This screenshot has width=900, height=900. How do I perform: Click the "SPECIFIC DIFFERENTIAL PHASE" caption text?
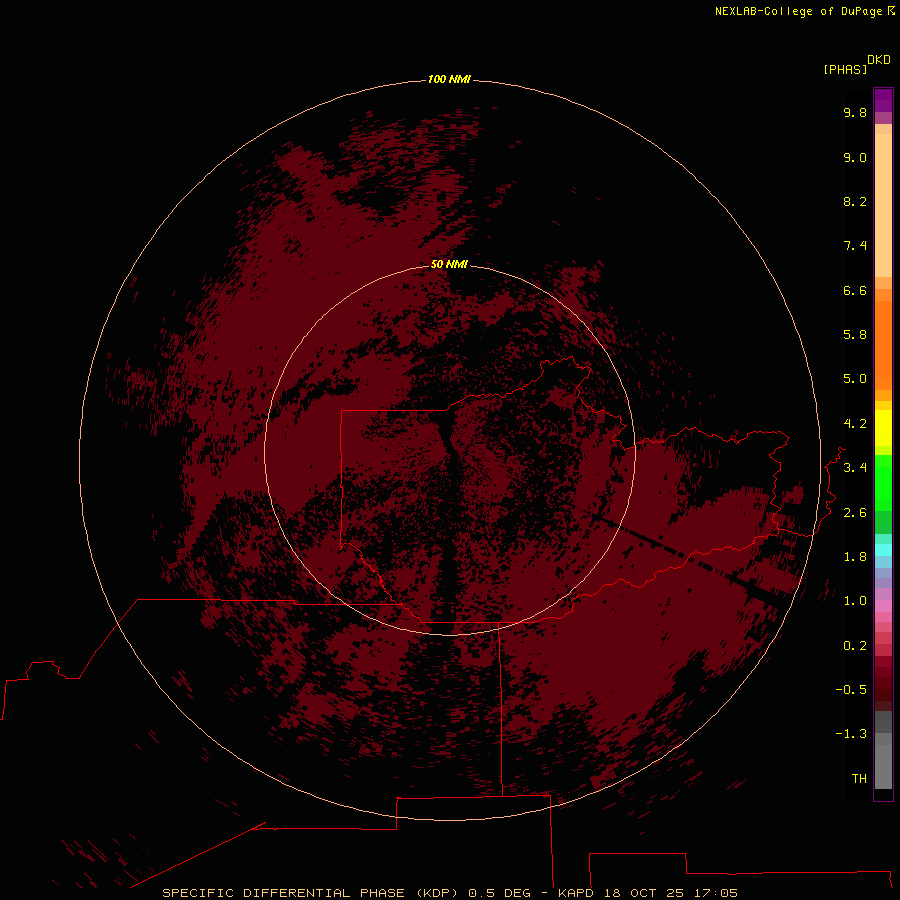click(284, 893)
